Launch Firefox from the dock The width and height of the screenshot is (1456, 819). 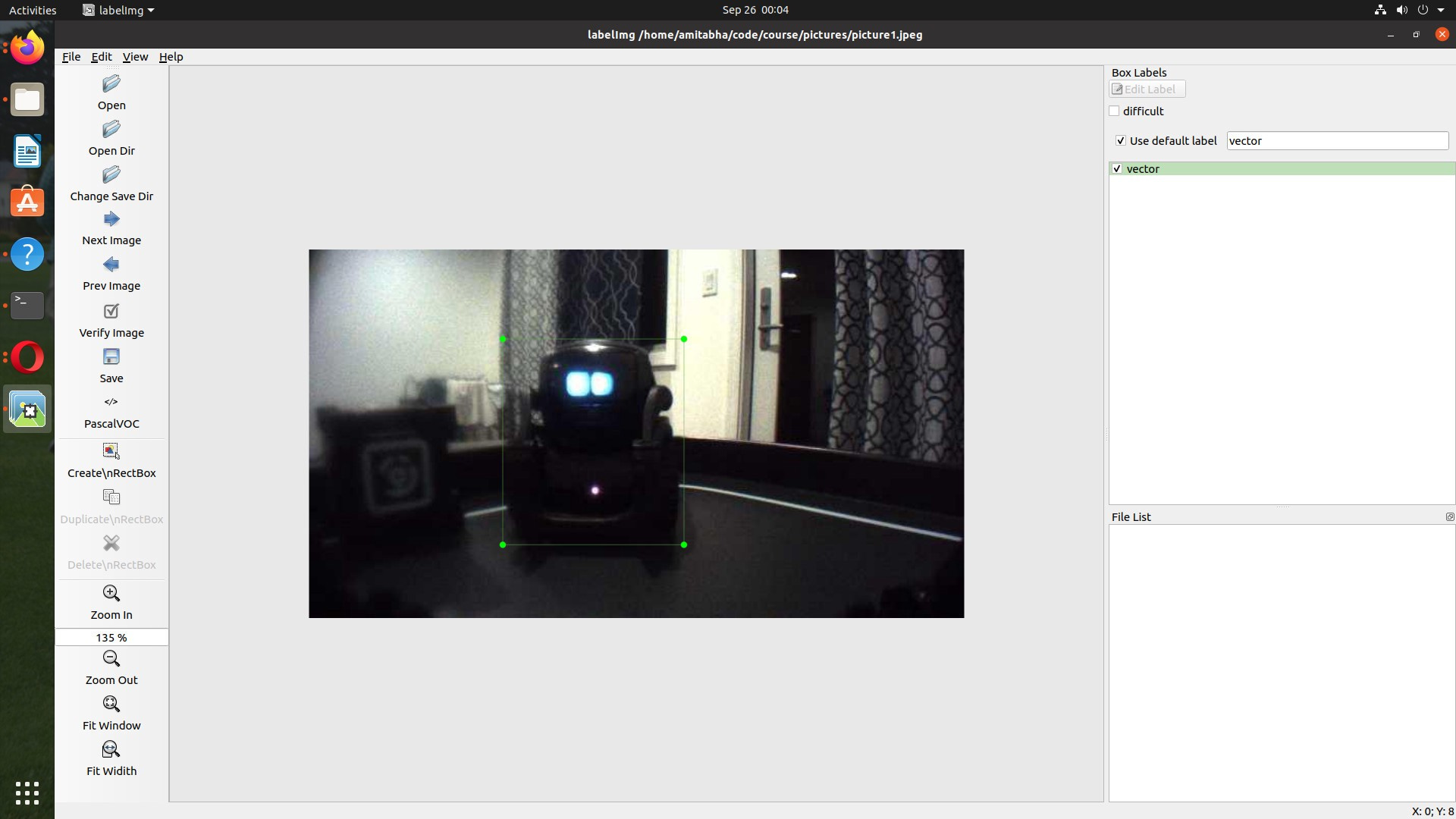27,48
